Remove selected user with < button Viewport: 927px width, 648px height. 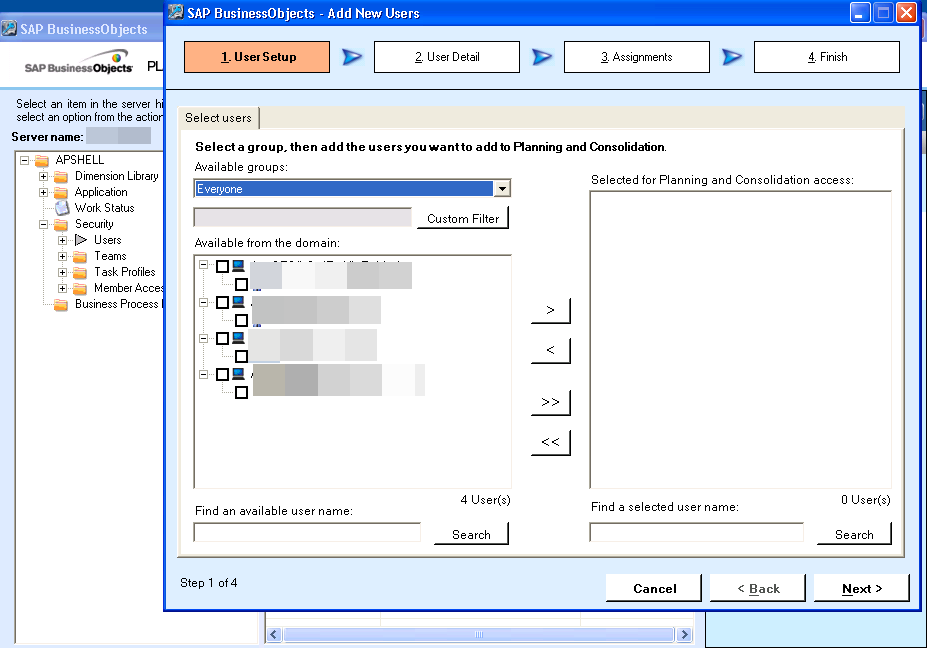550,350
